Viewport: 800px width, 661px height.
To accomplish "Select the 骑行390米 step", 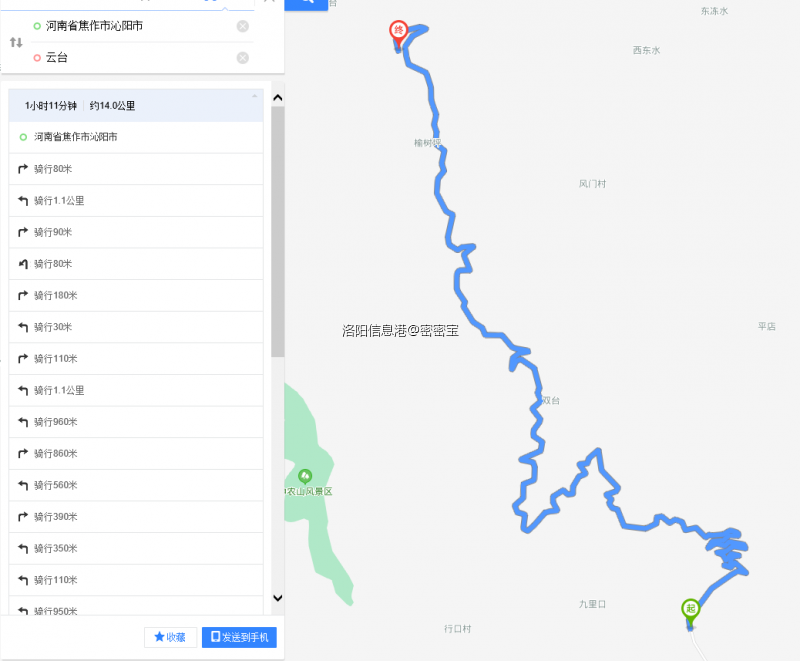I will click(136, 517).
